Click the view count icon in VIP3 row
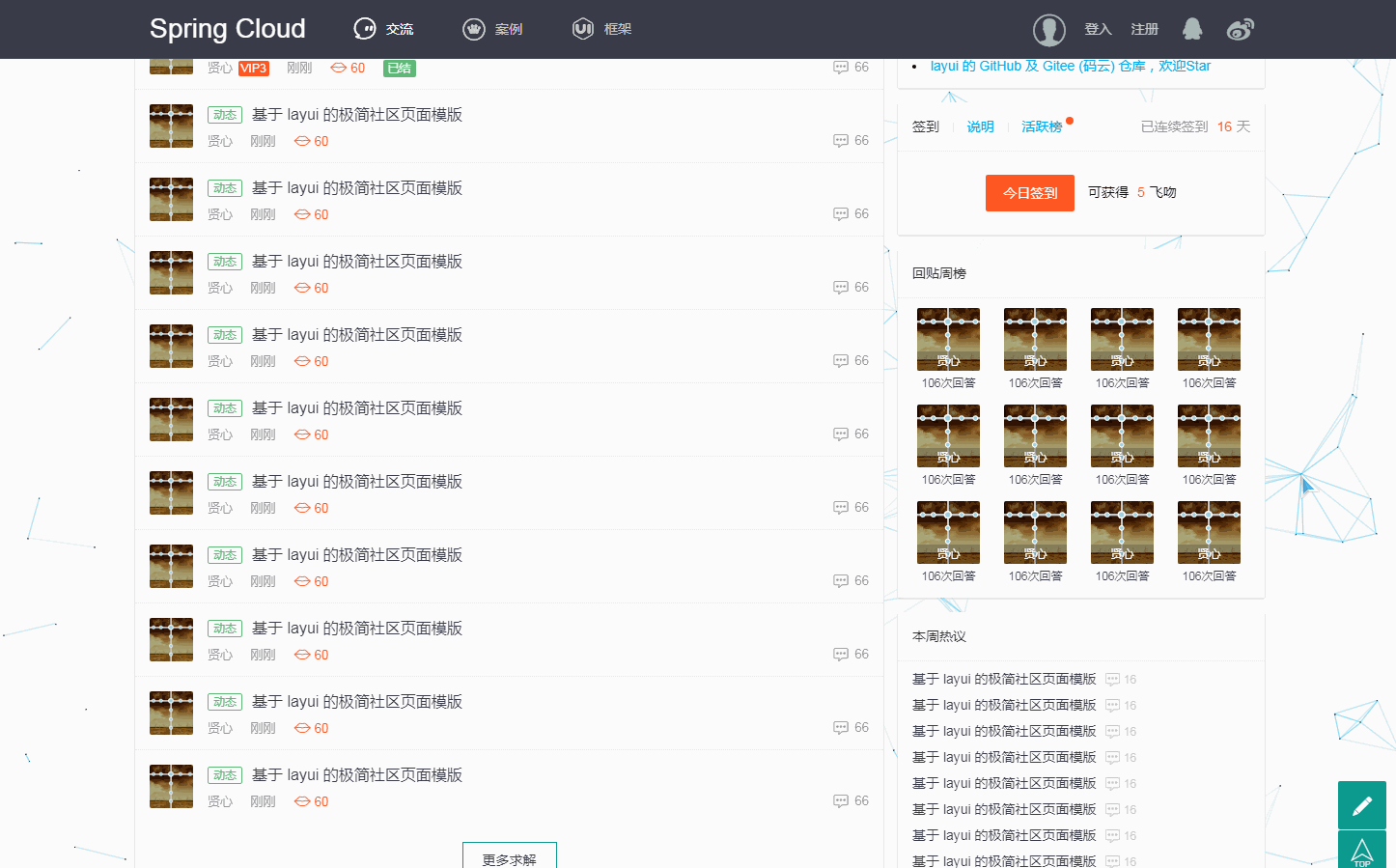1396x868 pixels. click(x=338, y=68)
